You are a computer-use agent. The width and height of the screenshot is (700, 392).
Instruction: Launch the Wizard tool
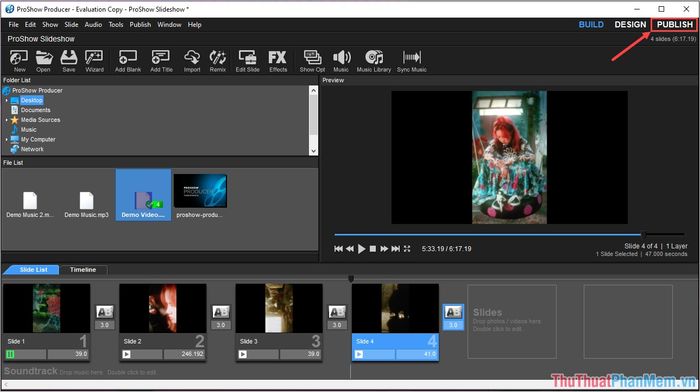[x=94, y=61]
